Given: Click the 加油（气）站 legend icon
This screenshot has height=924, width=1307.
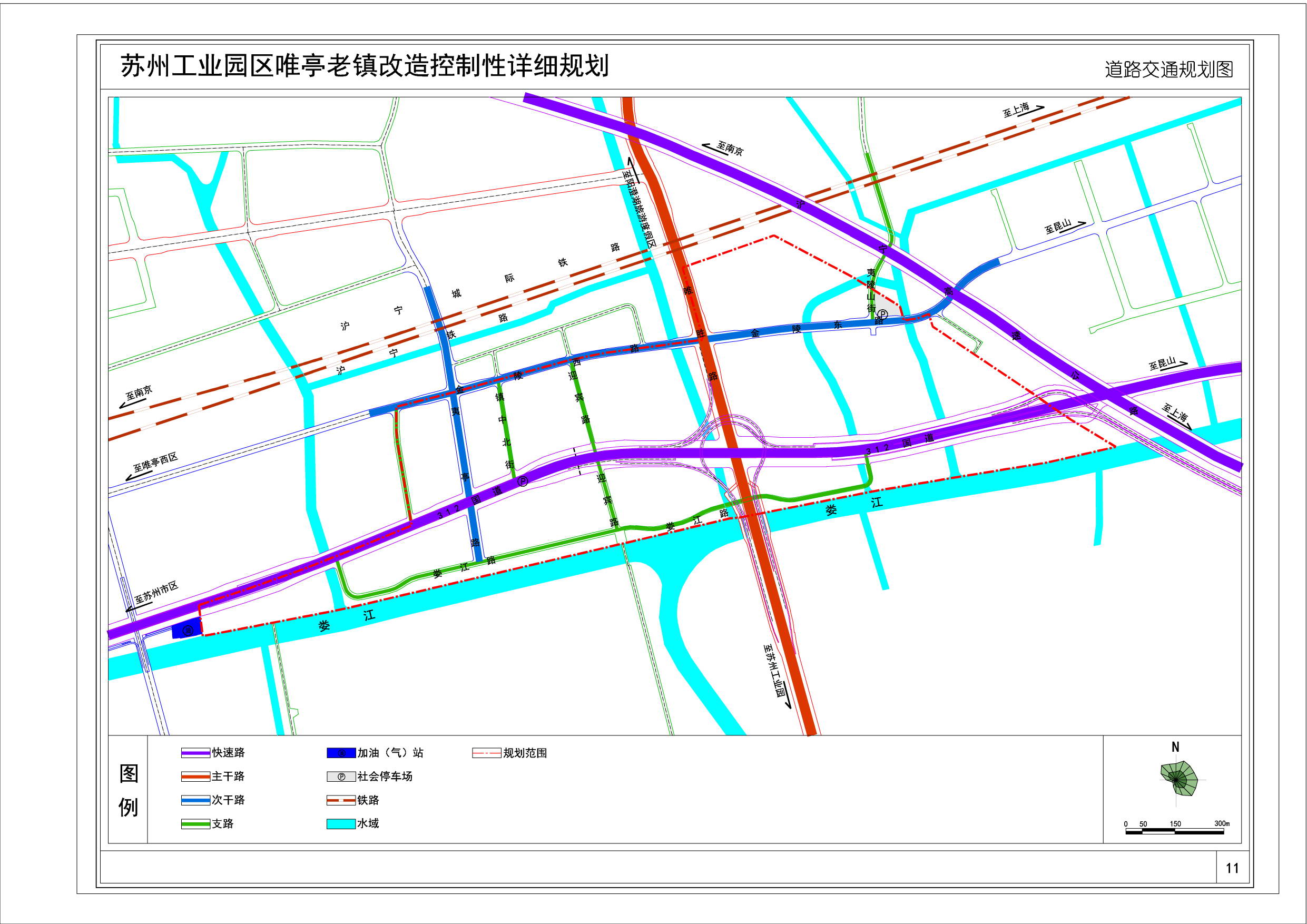Looking at the screenshot, I should (341, 753).
